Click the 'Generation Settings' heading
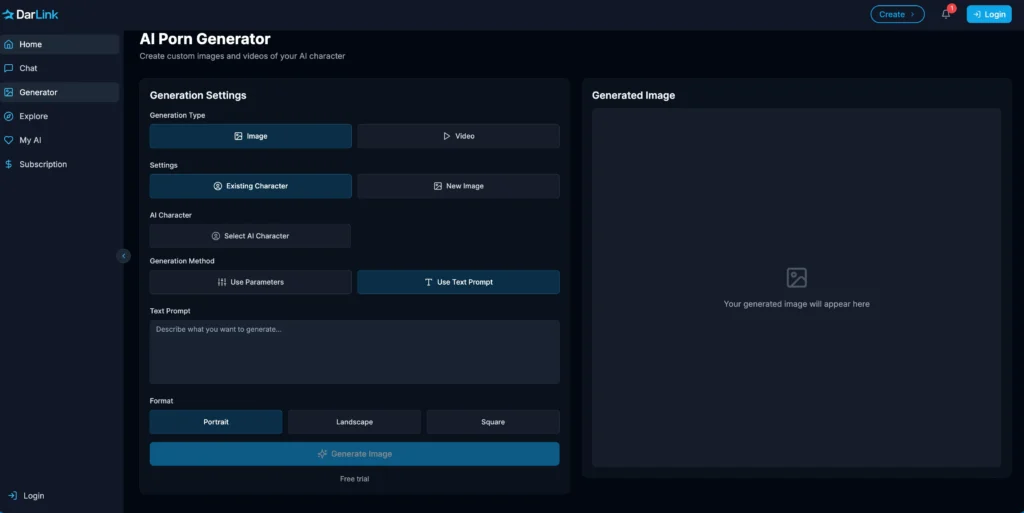 pos(198,95)
